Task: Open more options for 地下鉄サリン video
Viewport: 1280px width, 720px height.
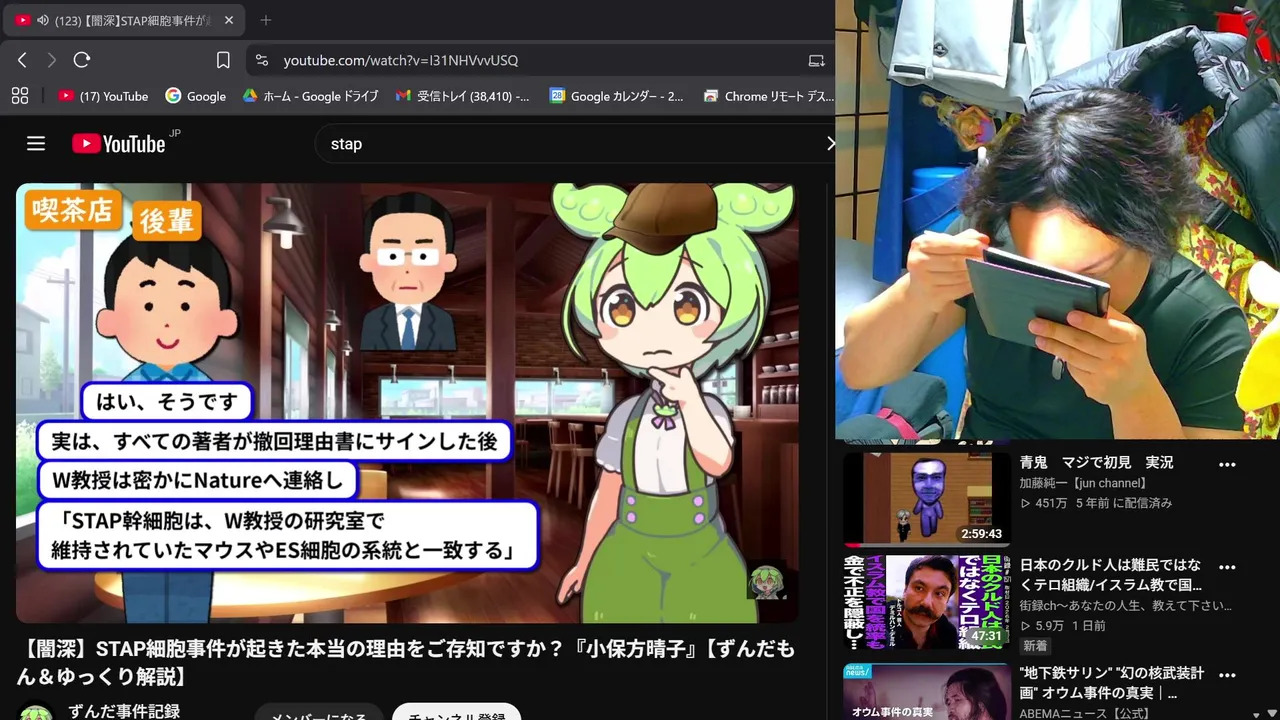Action: 1227,675
